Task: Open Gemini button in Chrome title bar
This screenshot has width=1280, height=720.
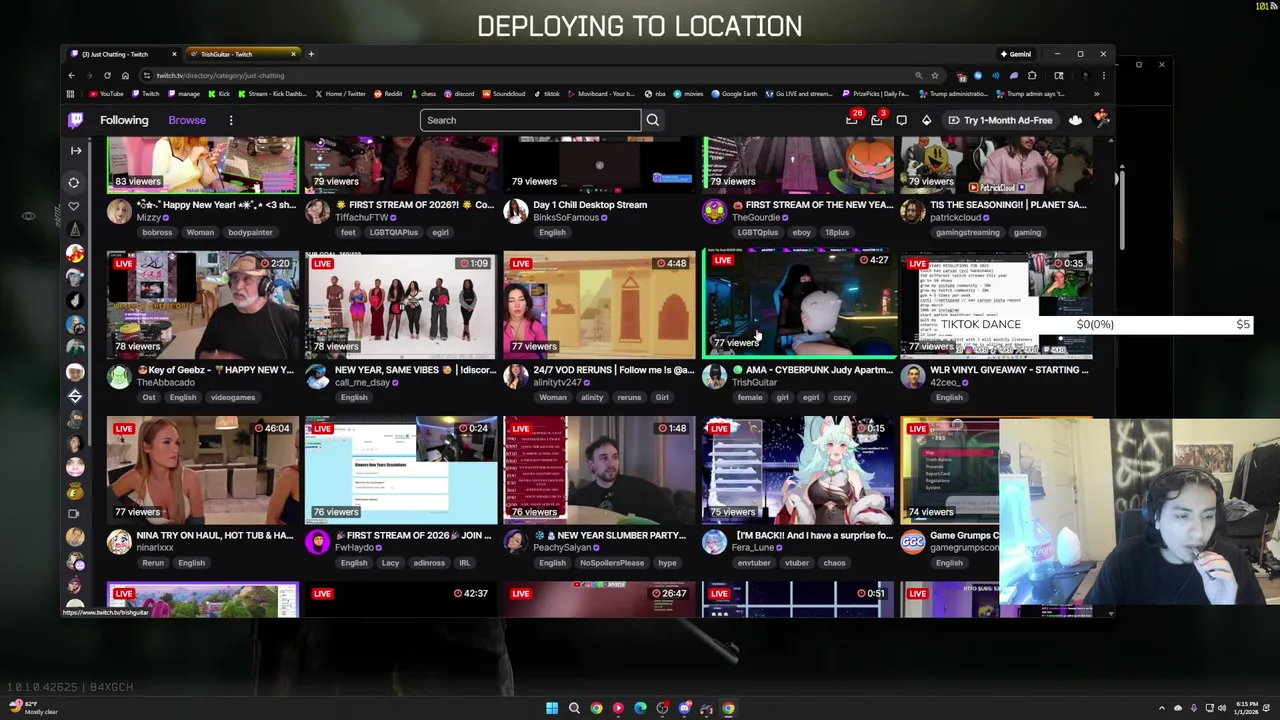Action: pyautogui.click(x=1015, y=54)
